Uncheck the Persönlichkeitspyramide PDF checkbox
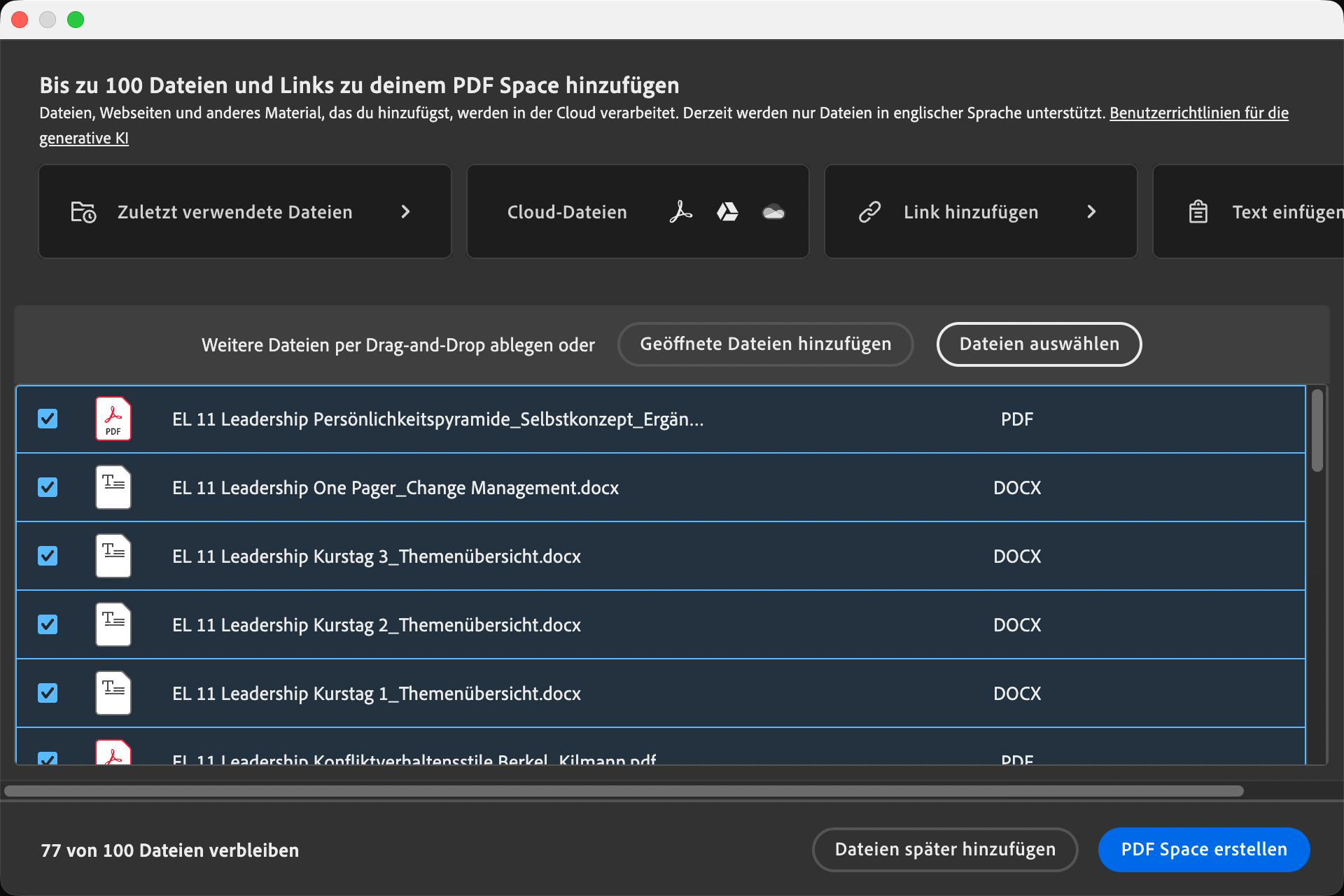Image resolution: width=1344 pixels, height=896 pixels. (x=48, y=419)
